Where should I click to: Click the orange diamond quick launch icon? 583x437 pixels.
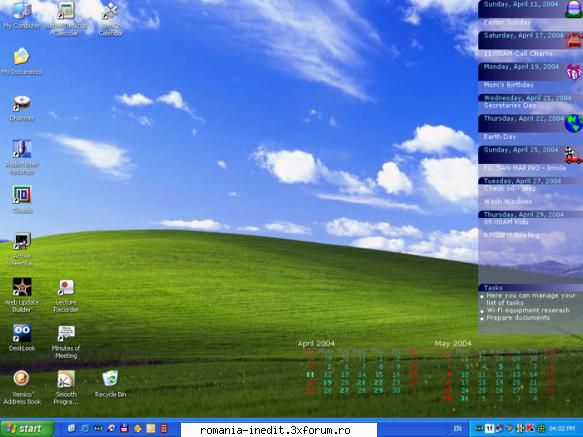click(x=138, y=428)
